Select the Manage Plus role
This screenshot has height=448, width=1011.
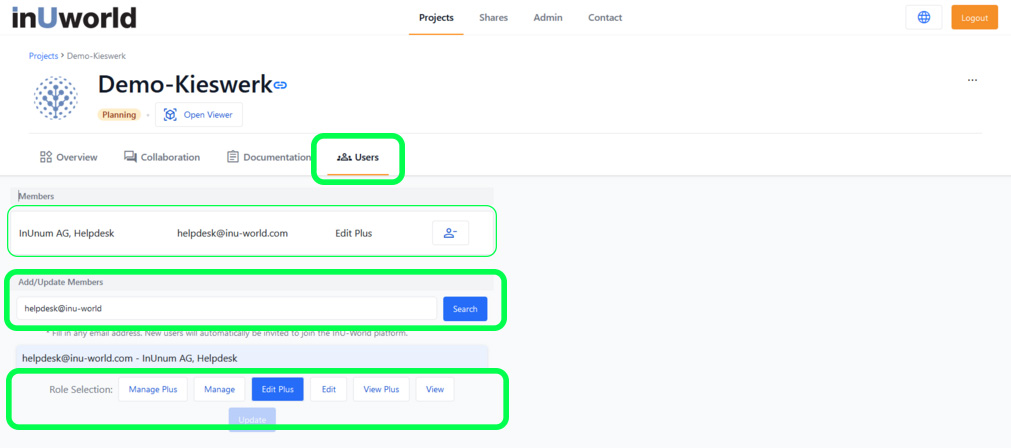point(152,389)
